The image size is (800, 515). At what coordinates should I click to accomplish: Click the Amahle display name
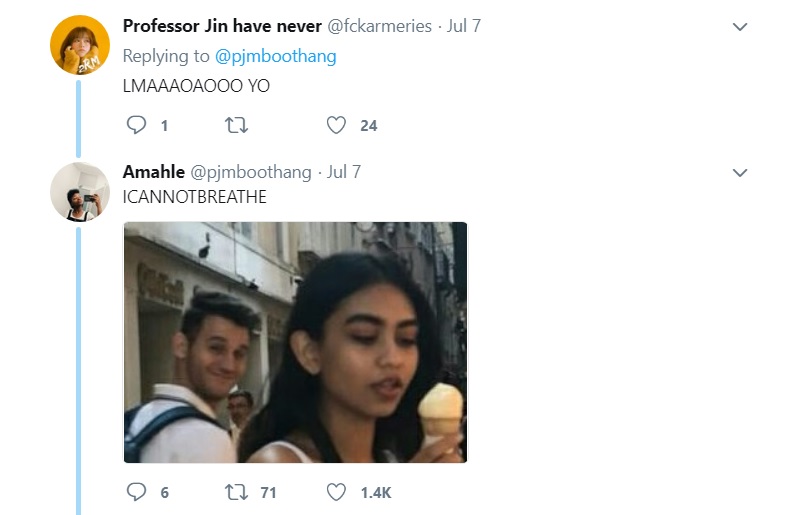tap(154, 171)
